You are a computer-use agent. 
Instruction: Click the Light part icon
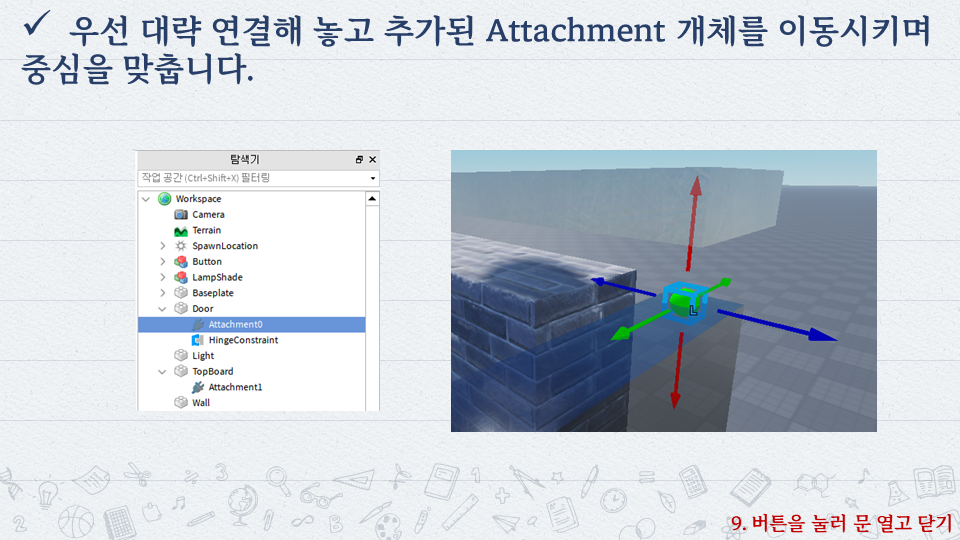(x=181, y=356)
